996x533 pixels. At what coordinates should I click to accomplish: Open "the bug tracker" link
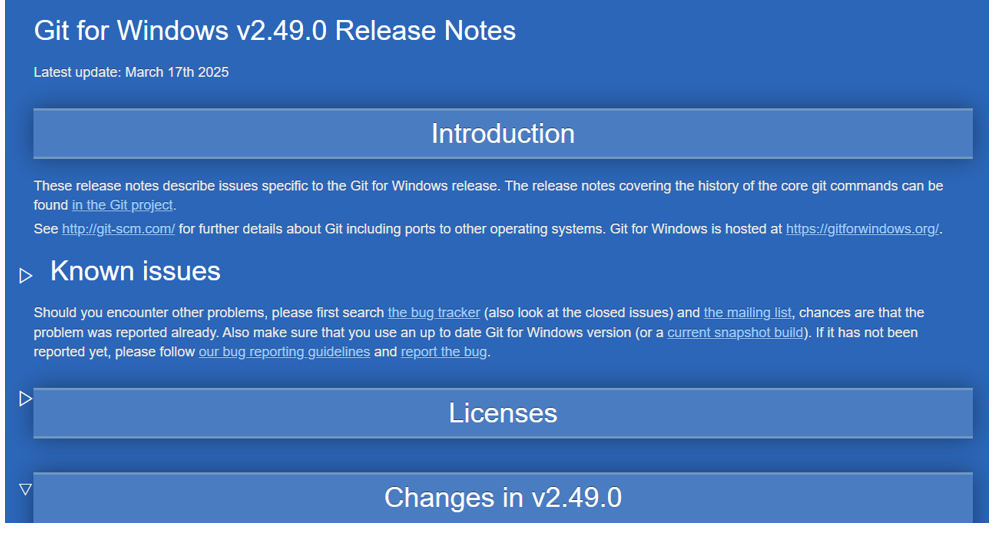click(434, 313)
